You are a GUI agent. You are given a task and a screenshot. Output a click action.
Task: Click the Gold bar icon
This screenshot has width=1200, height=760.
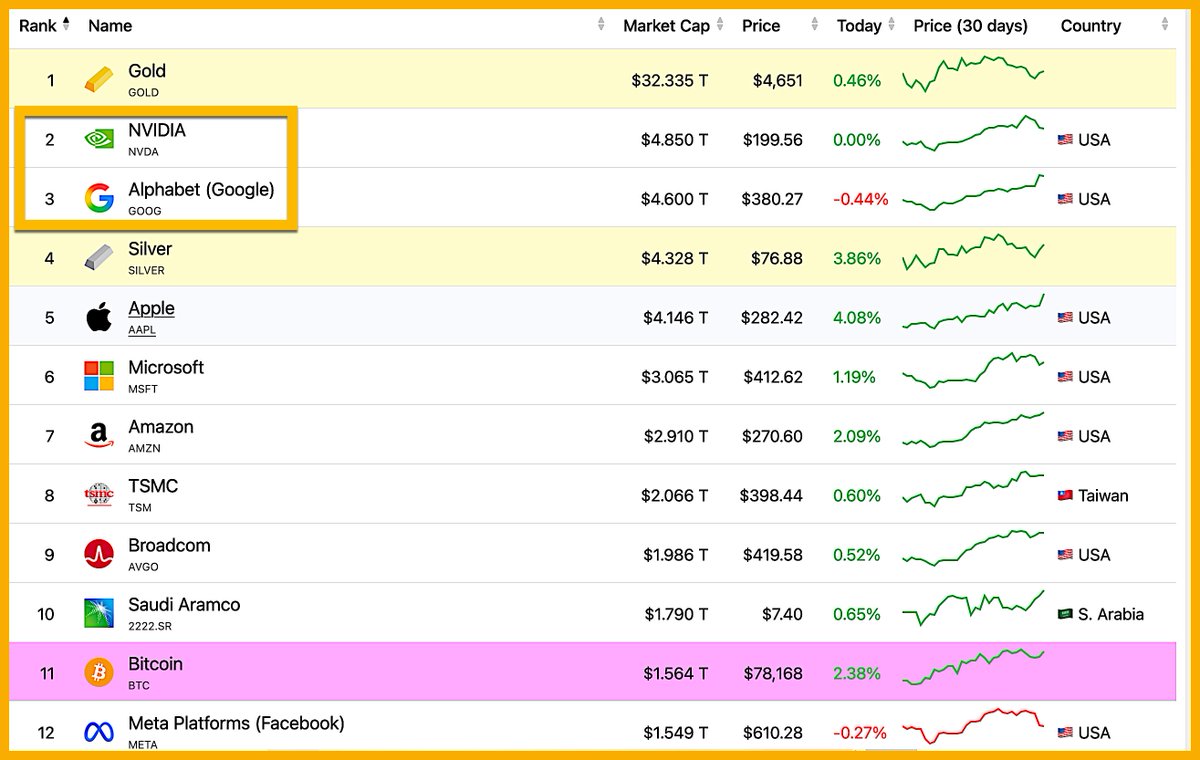coord(98,80)
